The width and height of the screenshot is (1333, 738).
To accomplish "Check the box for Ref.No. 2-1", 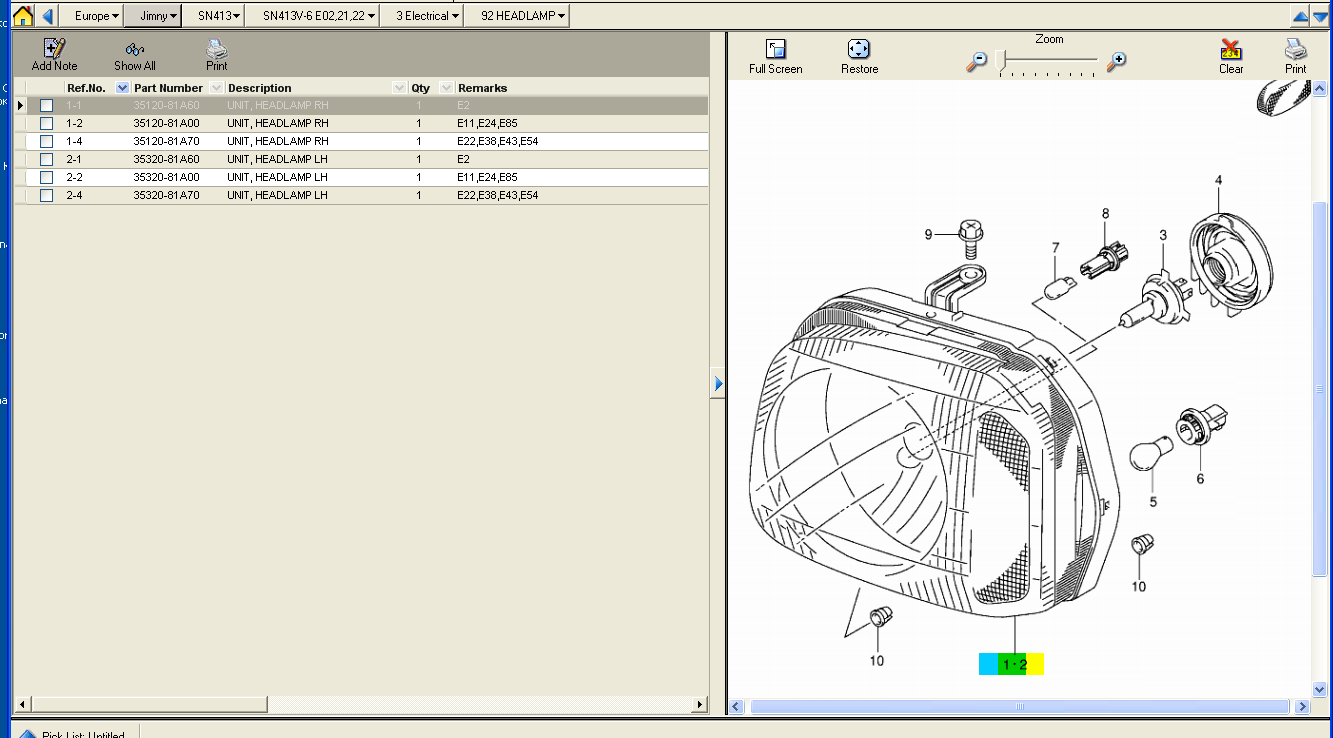I will [46, 160].
